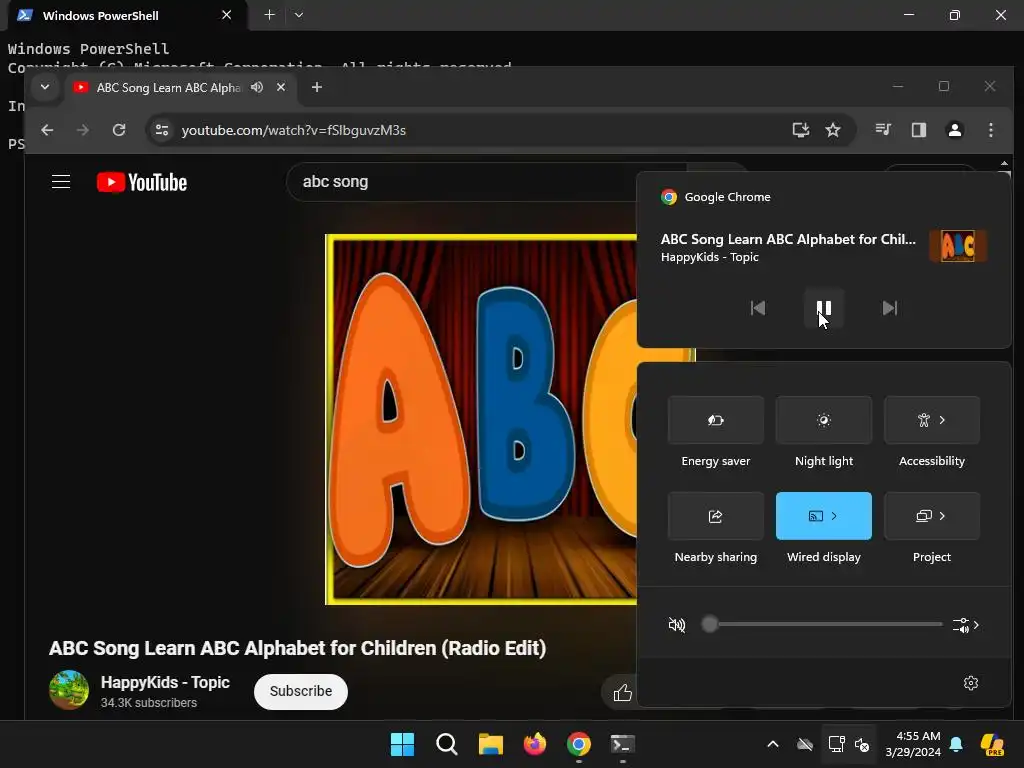Open network and volume tray quick settings
This screenshot has width=1024, height=768.
pyautogui.click(x=849, y=744)
